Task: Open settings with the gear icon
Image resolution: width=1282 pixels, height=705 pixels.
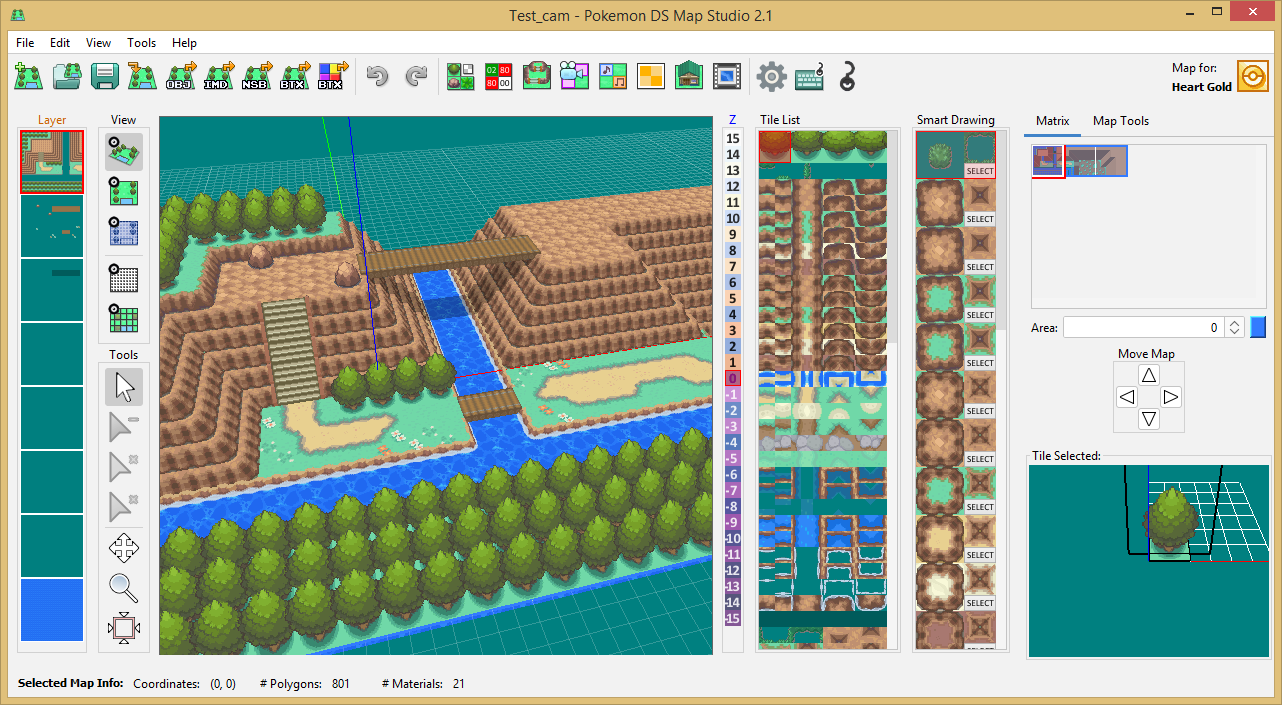Action: tap(771, 76)
